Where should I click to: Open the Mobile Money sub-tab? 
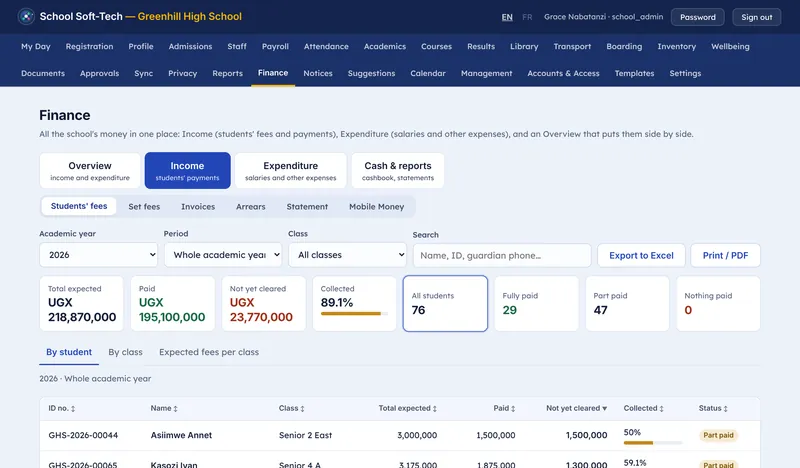[377, 207]
